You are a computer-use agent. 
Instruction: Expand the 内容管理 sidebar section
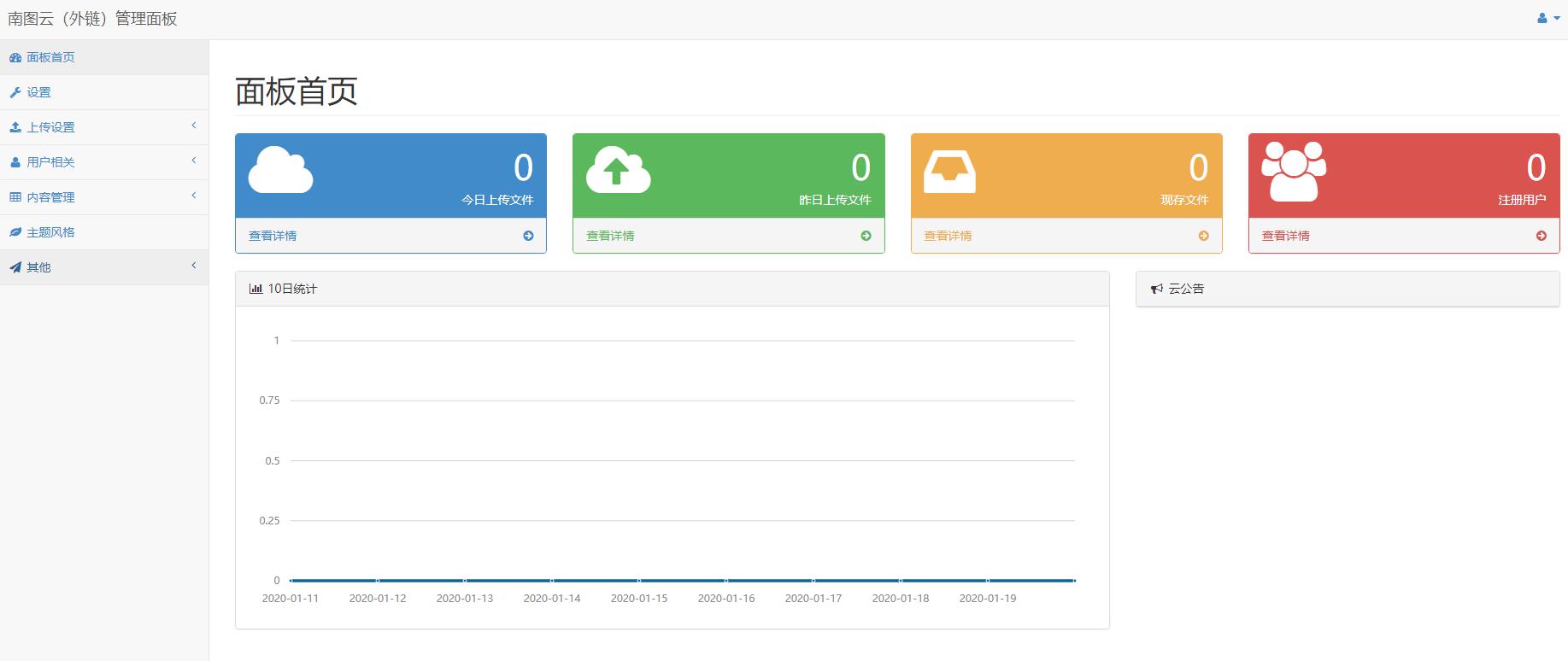pyautogui.click(x=194, y=196)
